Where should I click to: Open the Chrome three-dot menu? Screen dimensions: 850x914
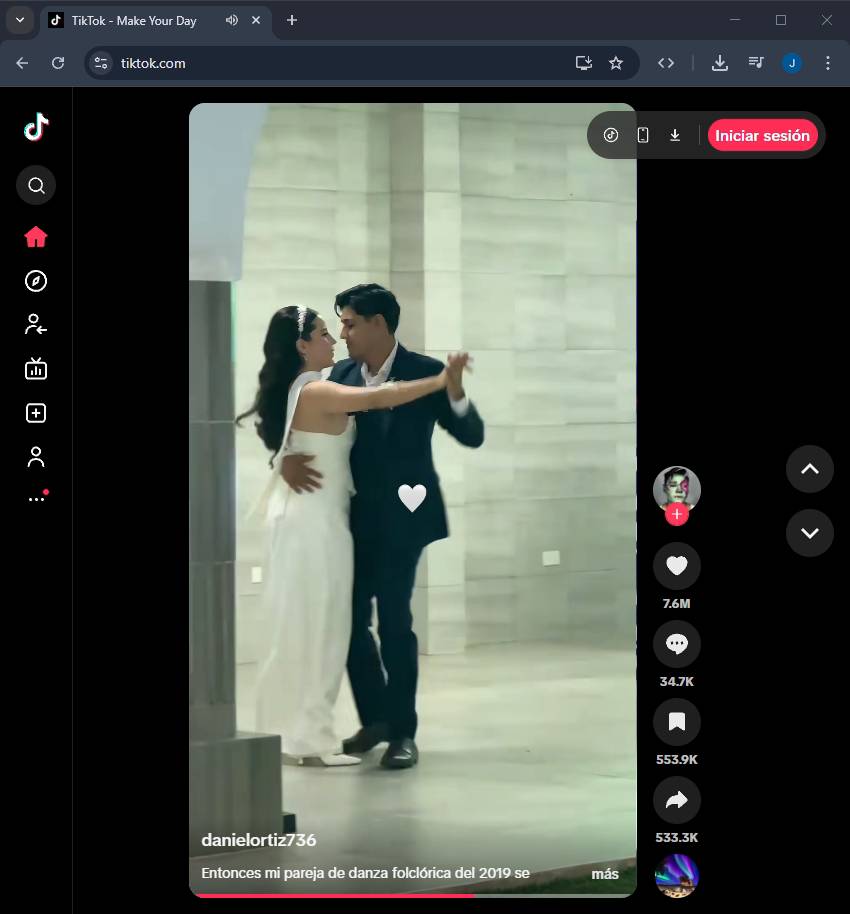click(x=827, y=63)
